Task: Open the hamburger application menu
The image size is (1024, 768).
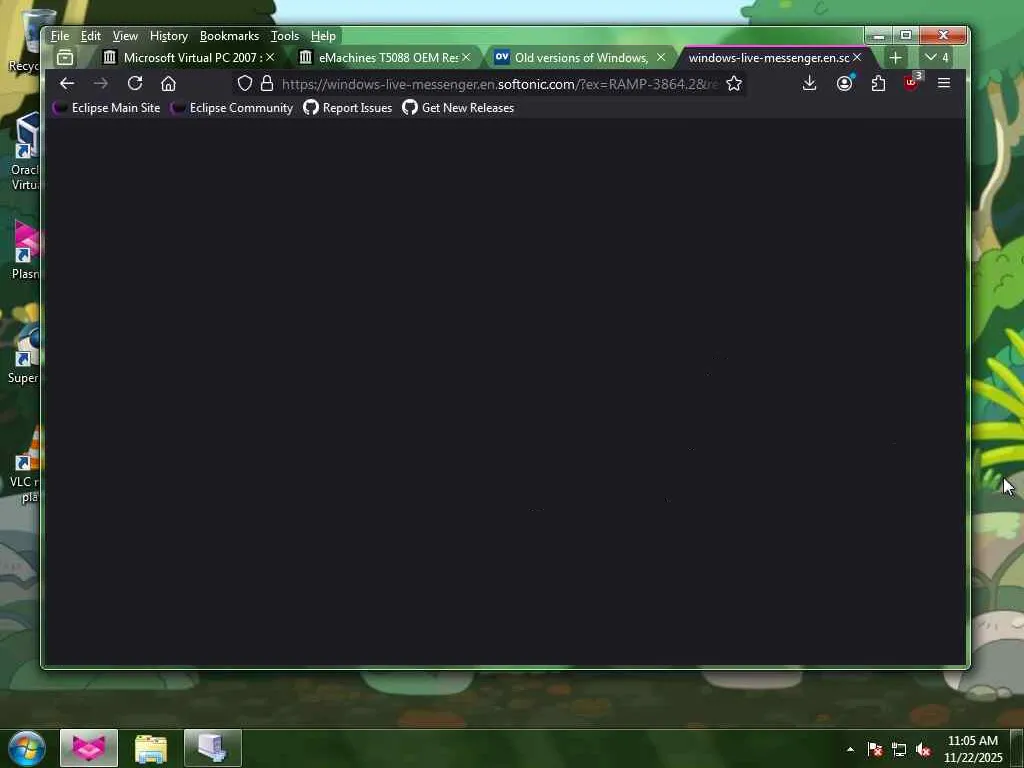Action: point(944,84)
